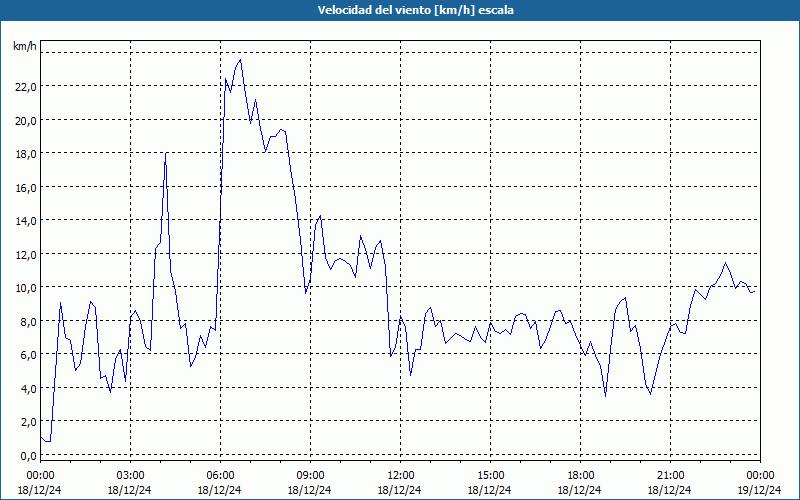
Task: Select the '22,0' y-axis tick label
Action: point(26,87)
